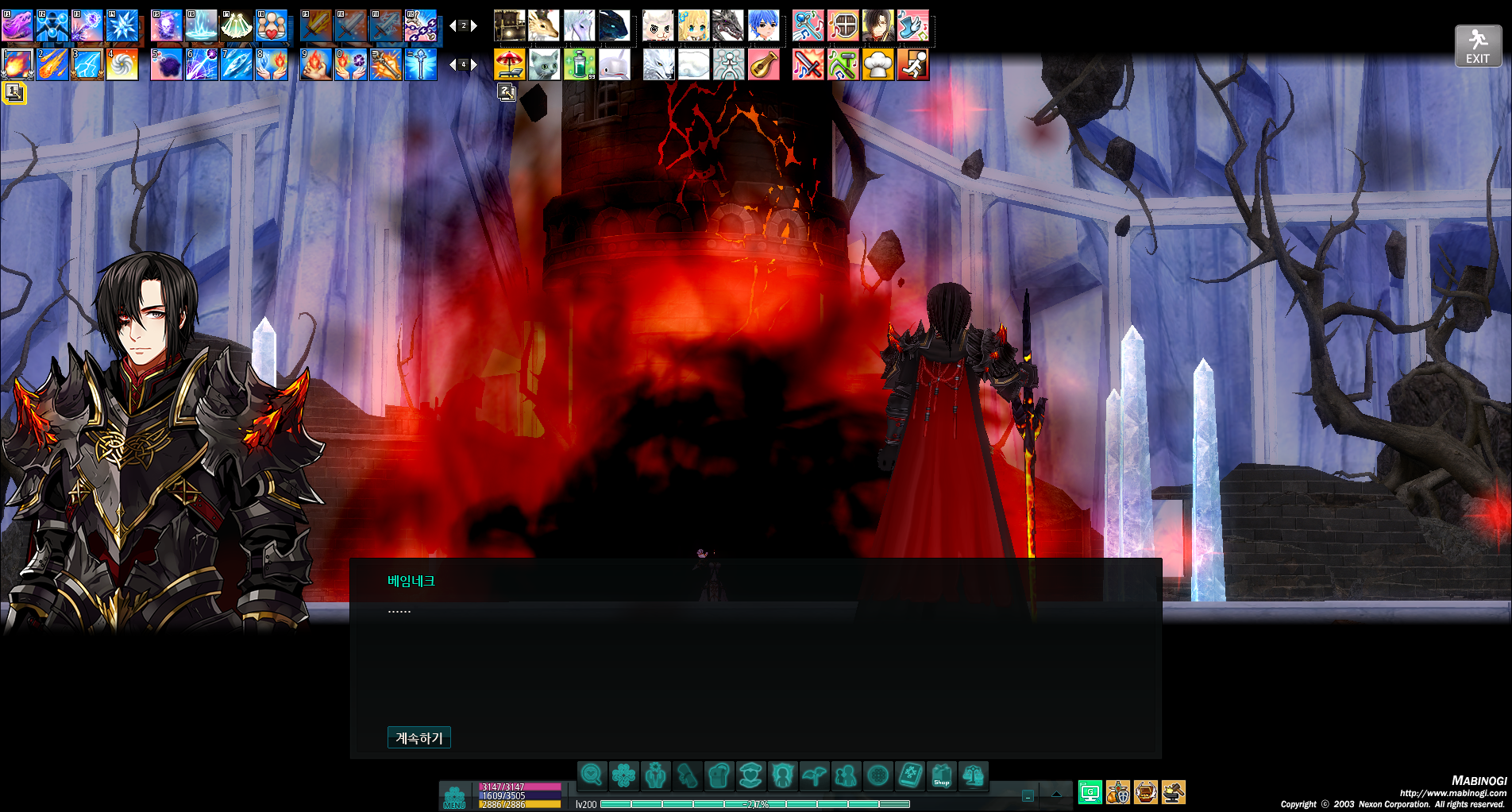The height and width of the screenshot is (812, 1512).
Task: Select the dark-haired man portrait hotkey
Action: click(877, 26)
